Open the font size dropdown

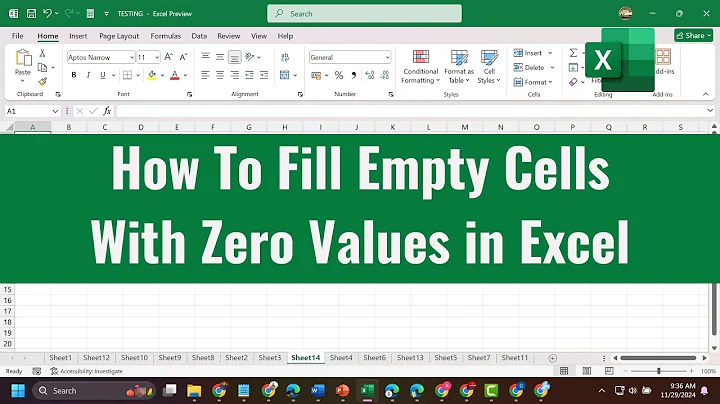coord(157,57)
